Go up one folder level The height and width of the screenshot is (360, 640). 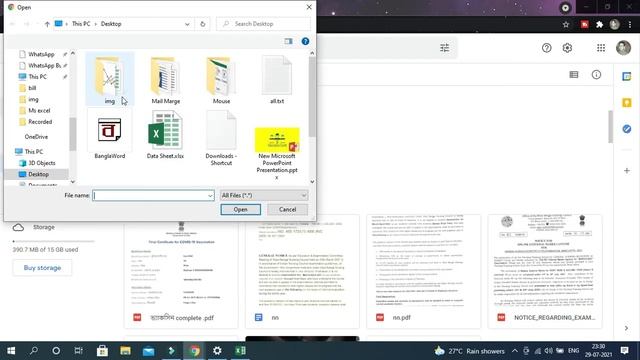click(x=47, y=24)
